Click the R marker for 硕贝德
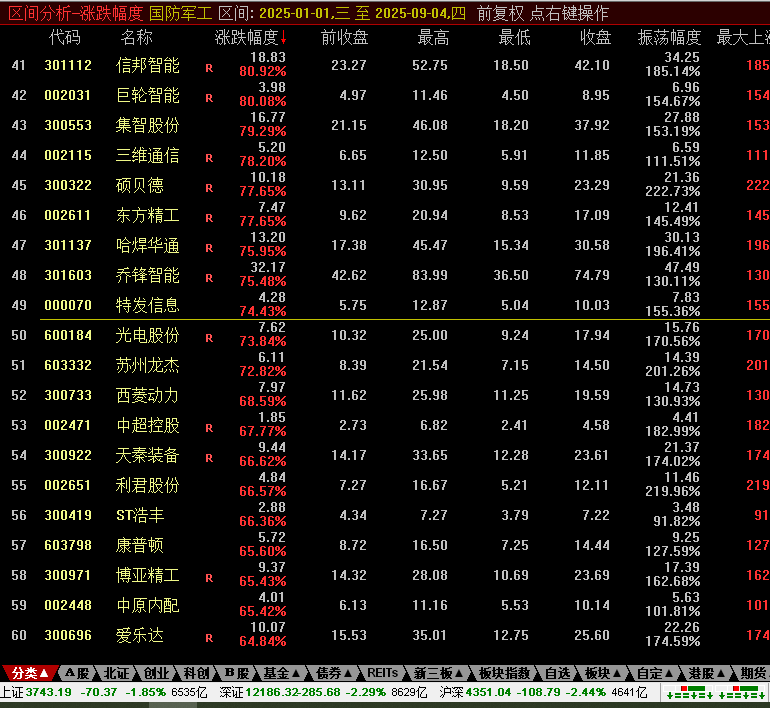This screenshot has height=708, width=770. click(209, 188)
